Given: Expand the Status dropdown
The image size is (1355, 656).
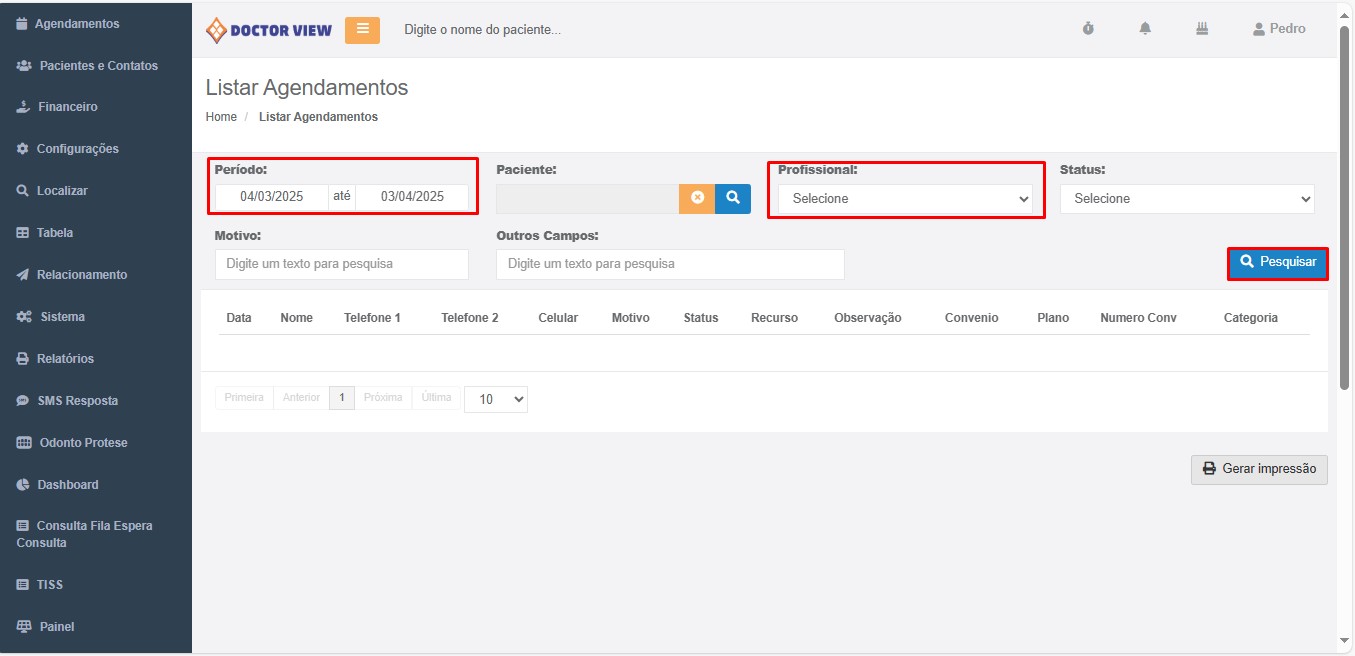Looking at the screenshot, I should 1187,199.
